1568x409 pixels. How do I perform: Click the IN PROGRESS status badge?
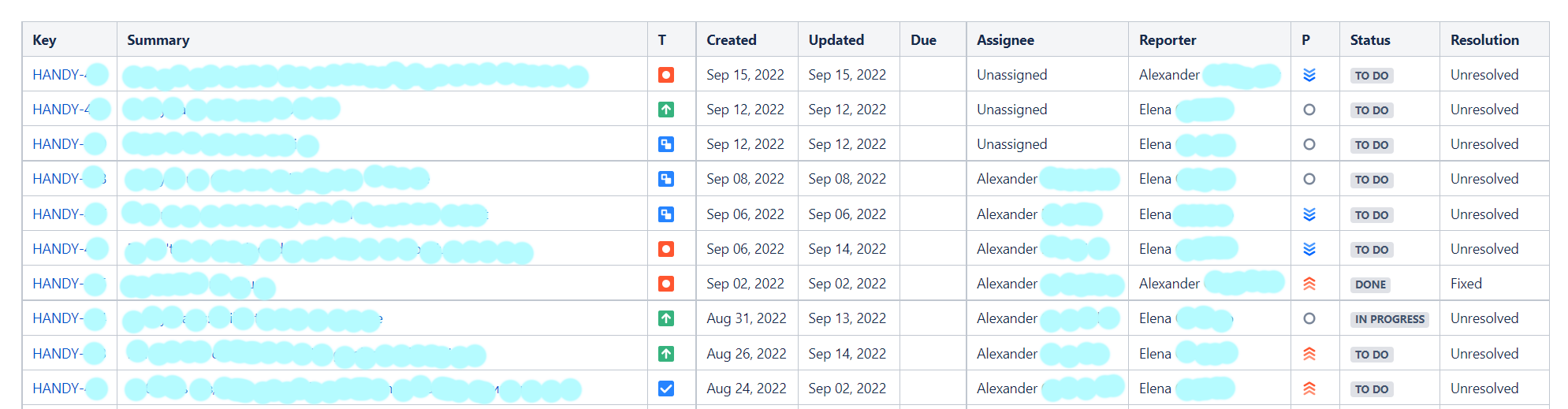(1390, 319)
